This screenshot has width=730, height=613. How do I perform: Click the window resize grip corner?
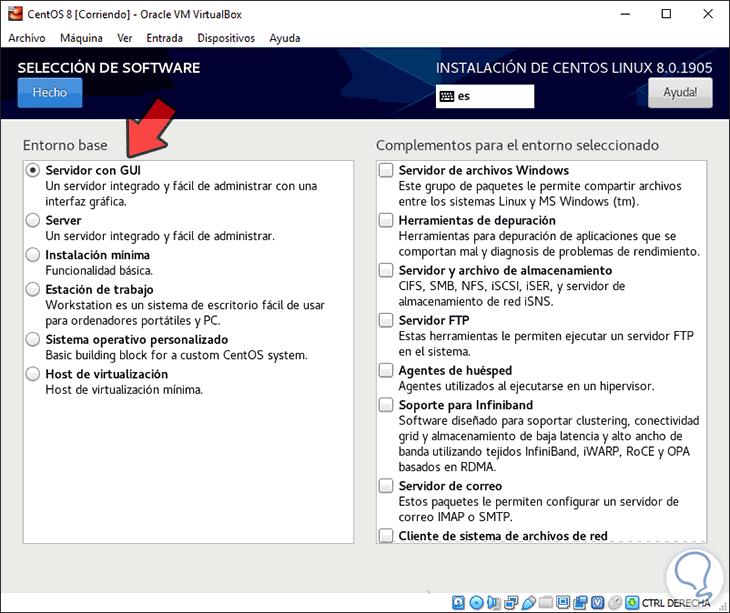pyautogui.click(x=723, y=606)
